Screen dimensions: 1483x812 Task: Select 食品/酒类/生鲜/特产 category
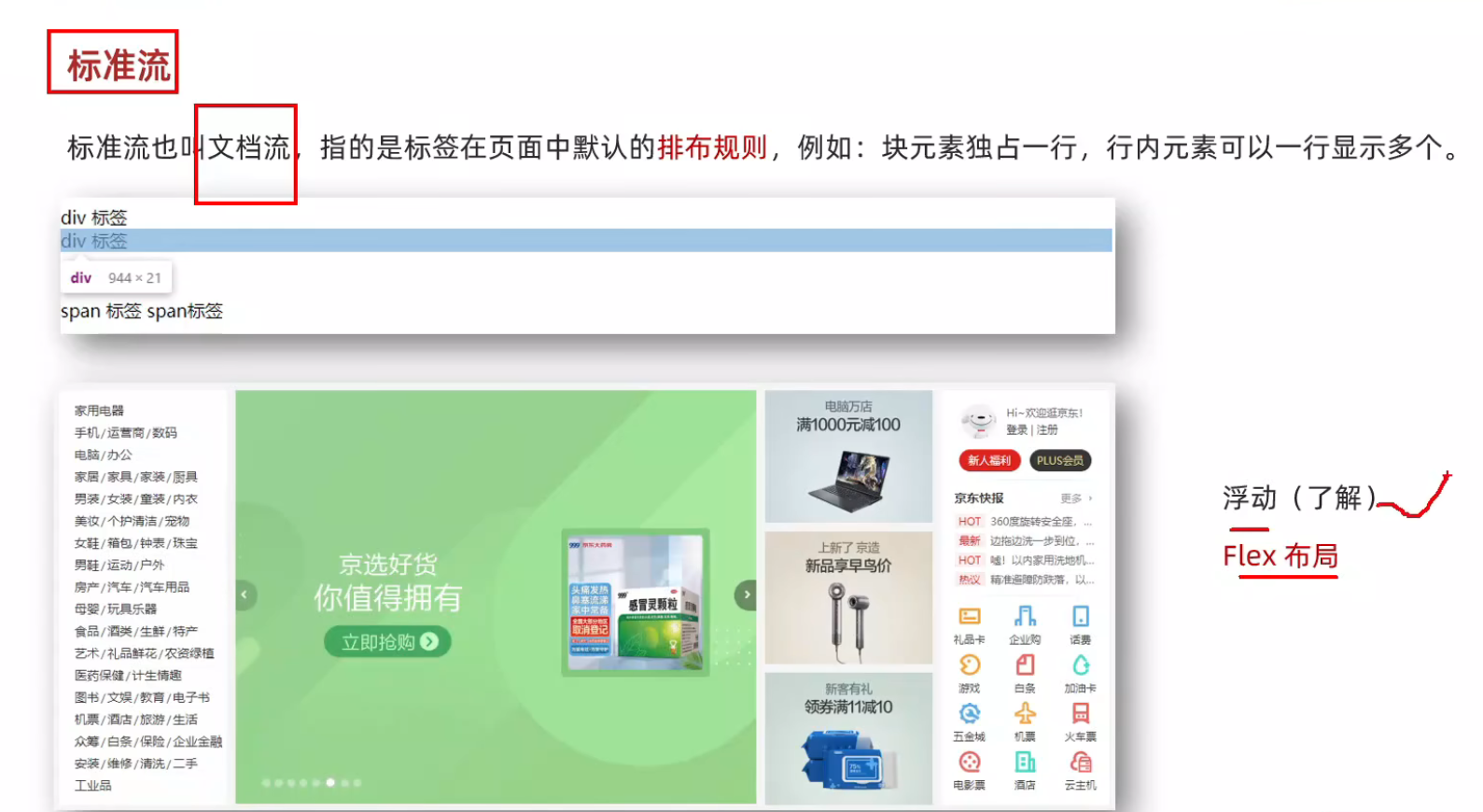(x=136, y=632)
